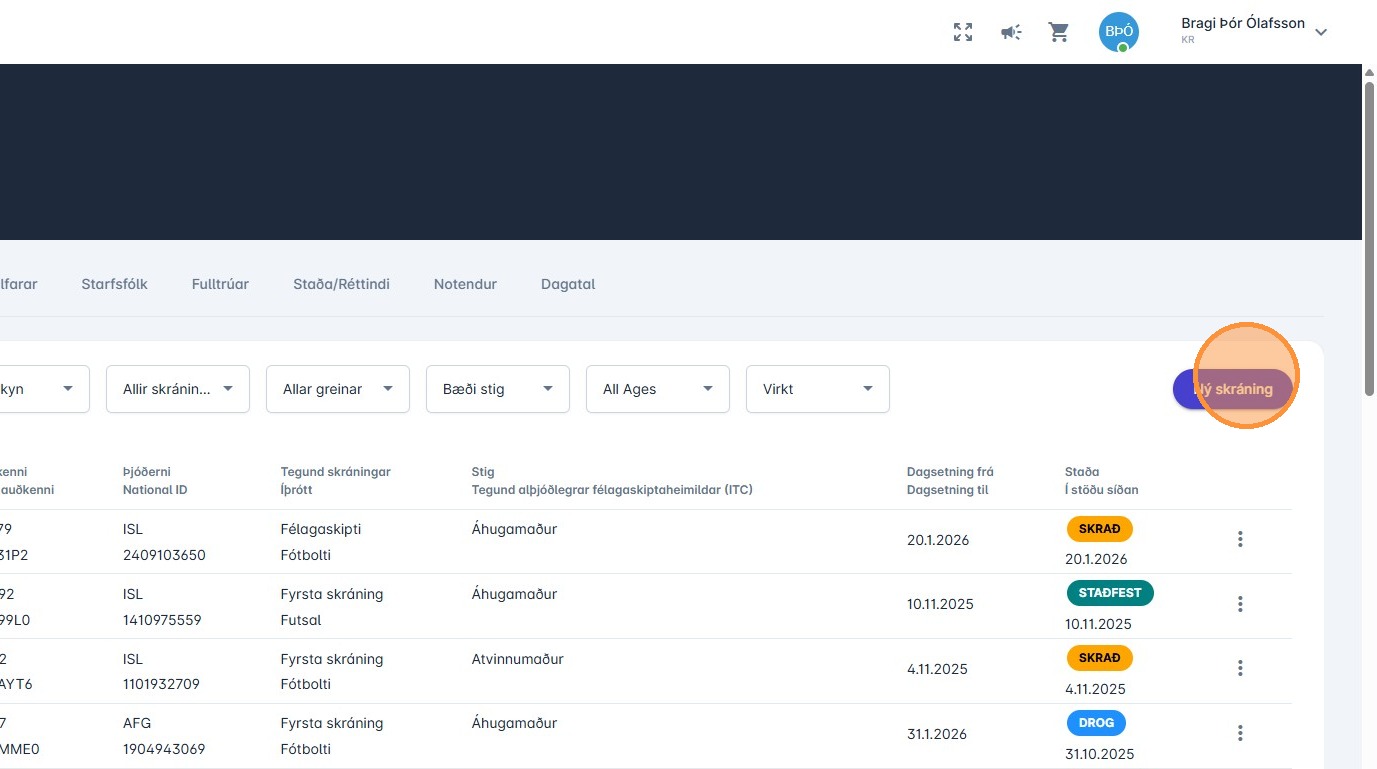Open the row menu for 4.11.2025 registration
Screen dimensions: 1377x769
pos(1240,668)
